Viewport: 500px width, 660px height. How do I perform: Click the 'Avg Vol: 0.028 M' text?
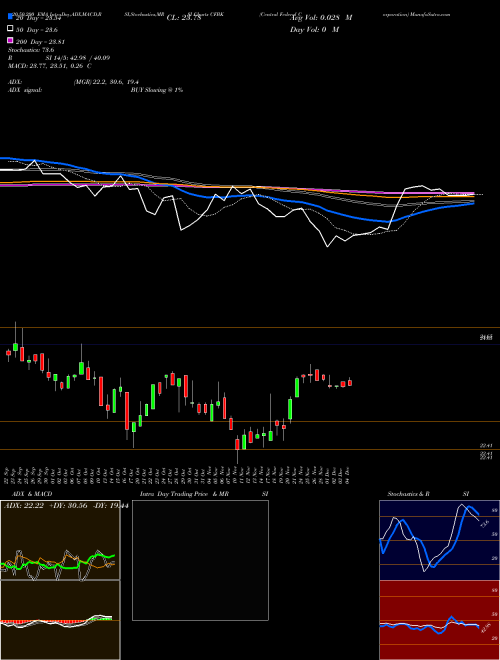321,18
